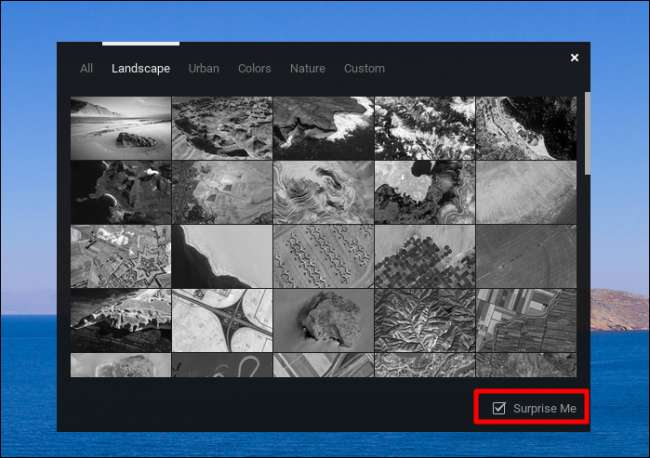The image size is (650, 458).
Task: Select the Landscape category tab
Action: [140, 69]
